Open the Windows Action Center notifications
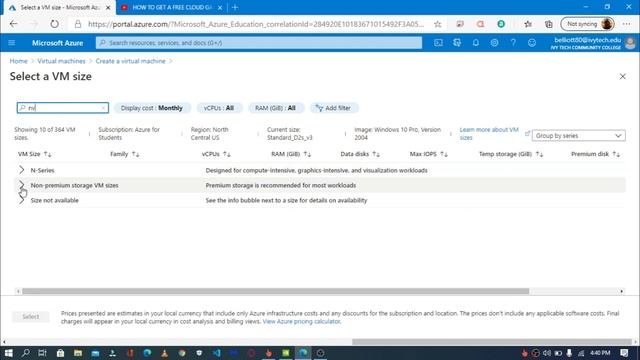The width and height of the screenshot is (640, 360). coord(624,353)
